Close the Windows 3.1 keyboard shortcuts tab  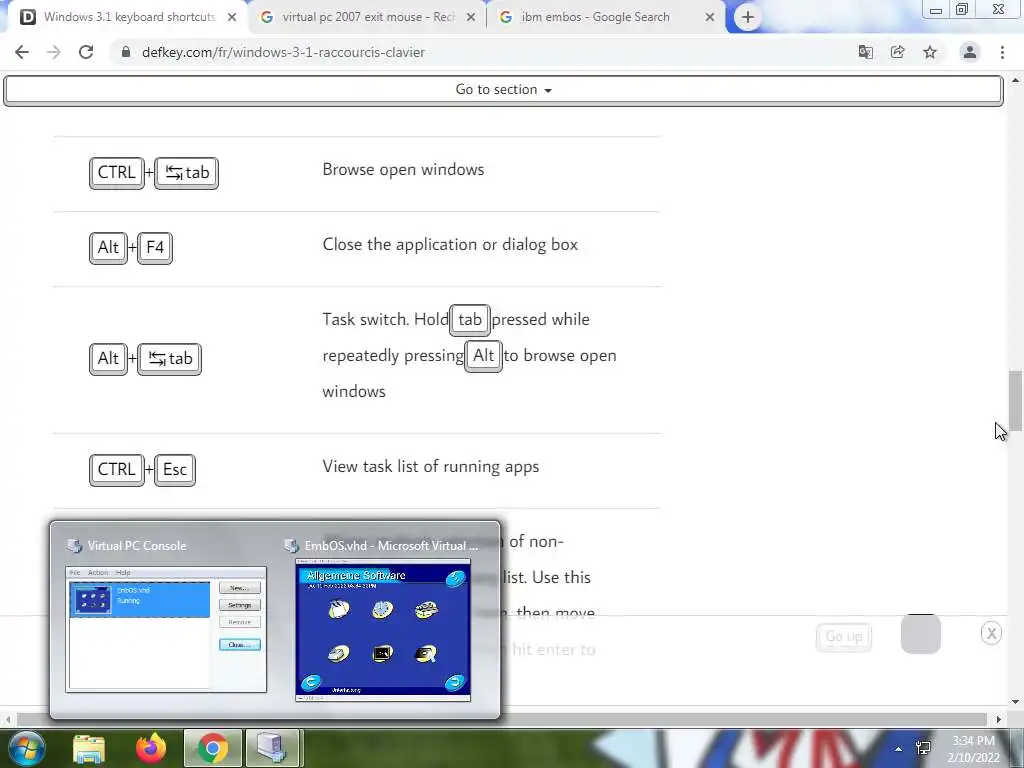coord(232,18)
